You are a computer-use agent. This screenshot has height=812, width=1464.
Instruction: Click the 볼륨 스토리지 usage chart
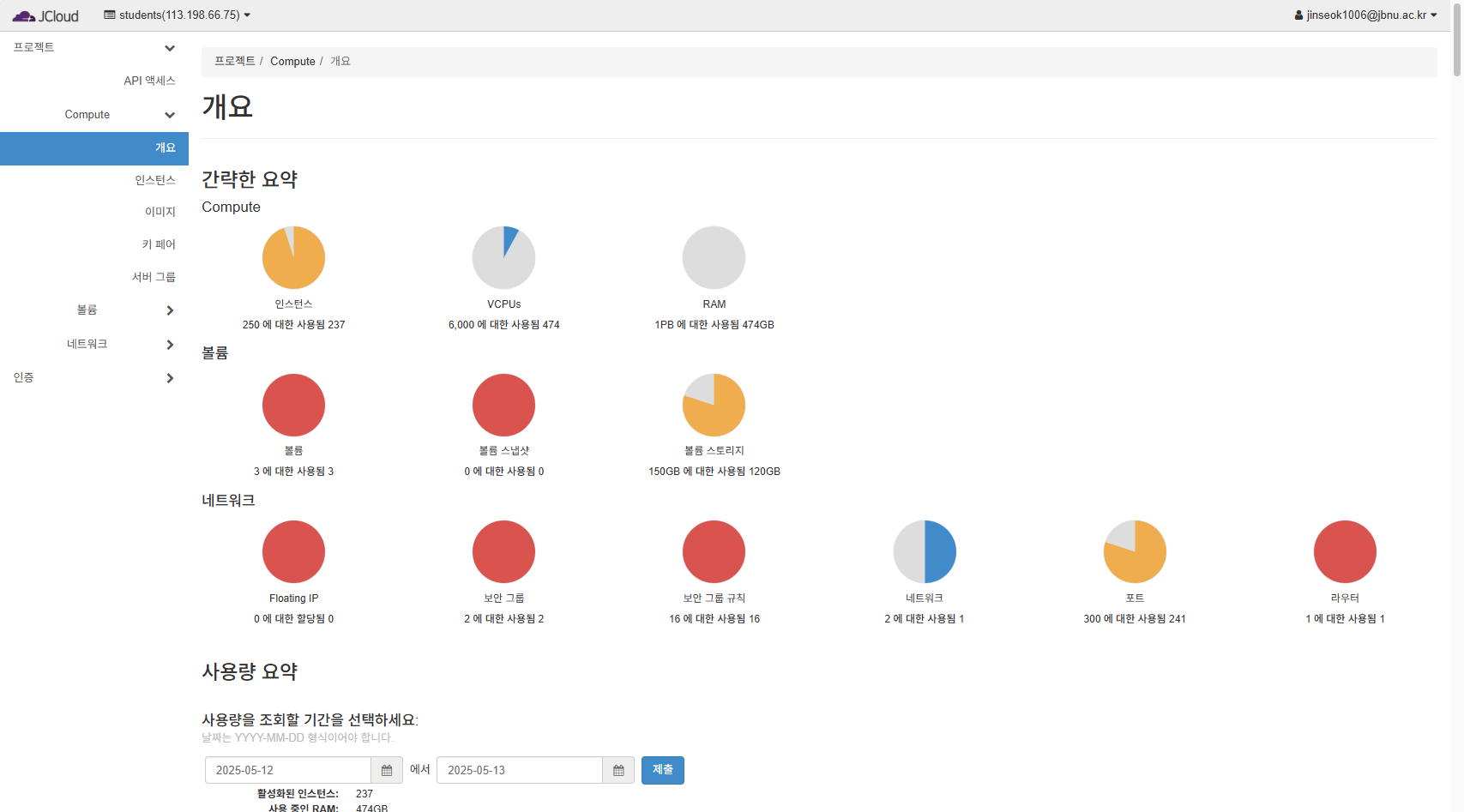[x=714, y=404]
